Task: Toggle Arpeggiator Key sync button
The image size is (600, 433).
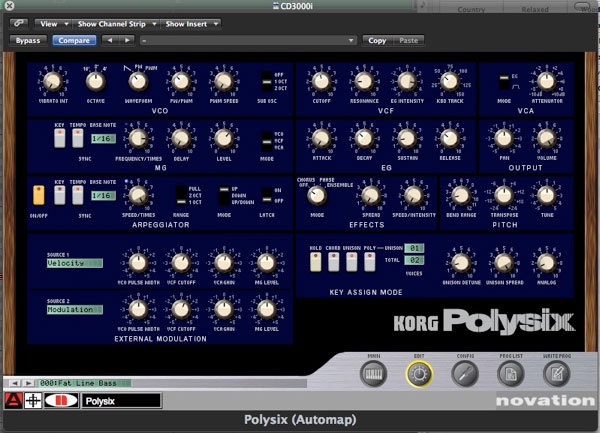Action: 59,195
